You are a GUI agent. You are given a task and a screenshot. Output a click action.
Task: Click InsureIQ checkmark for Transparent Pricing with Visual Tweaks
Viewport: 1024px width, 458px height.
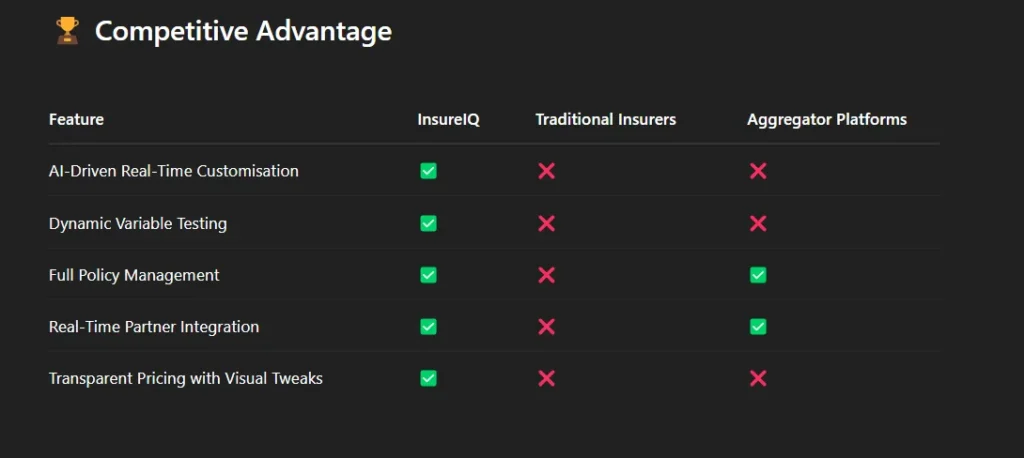coord(428,378)
